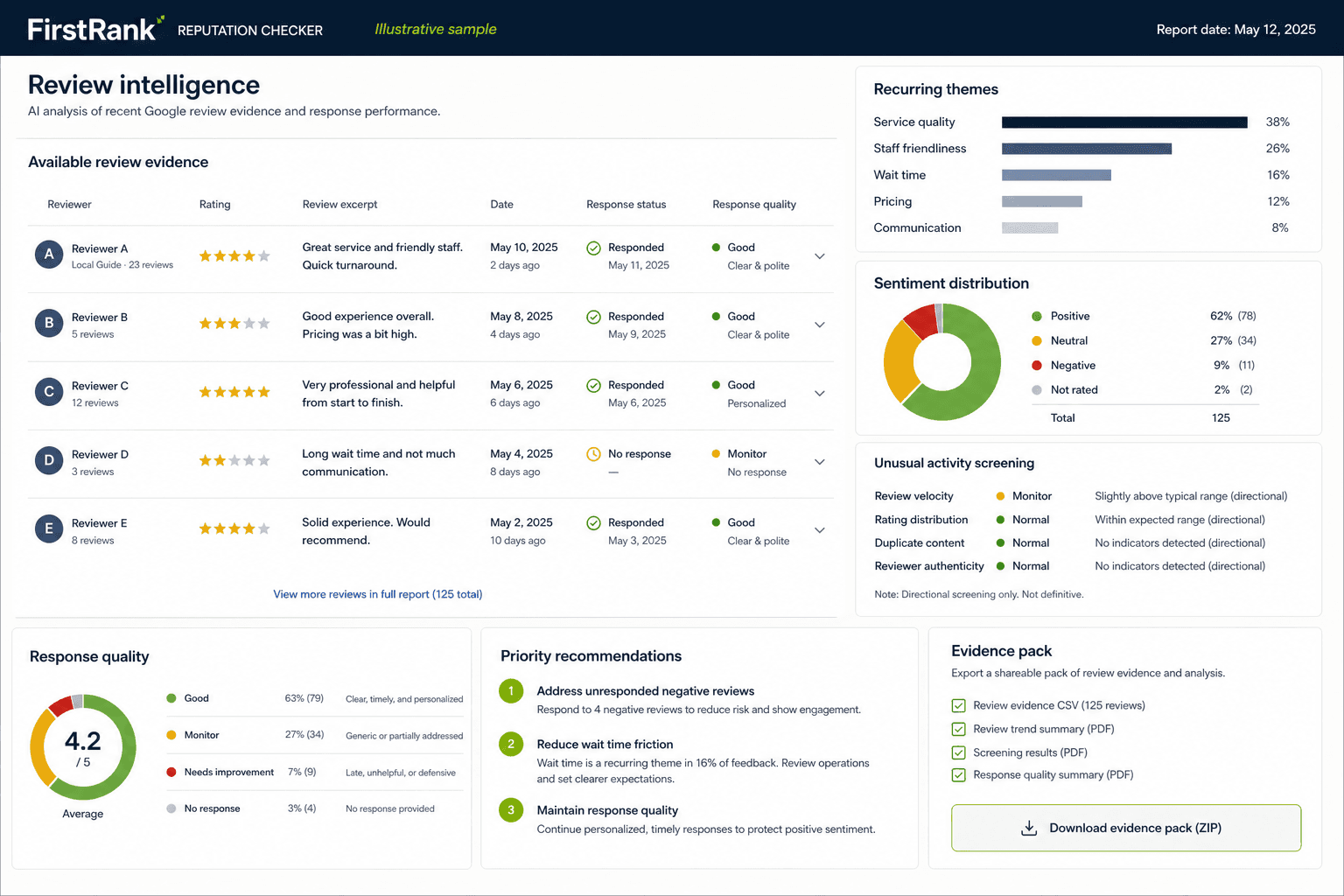Click Reduce wait time friction heading
This screenshot has width=1344, height=896.
pyautogui.click(x=605, y=745)
